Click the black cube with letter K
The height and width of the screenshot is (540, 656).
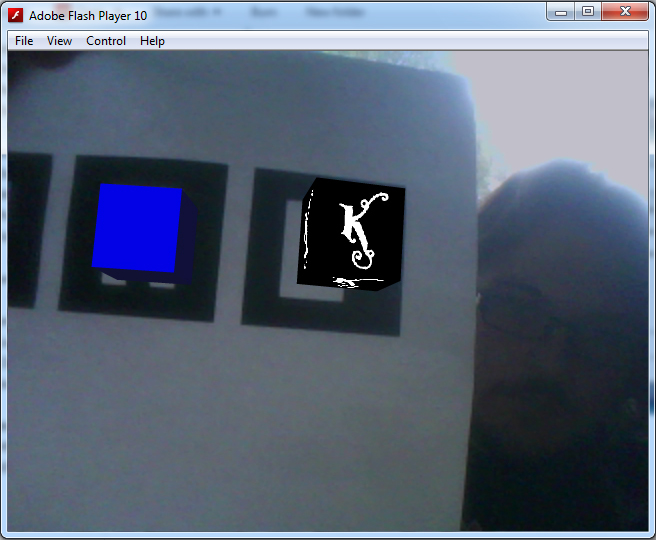pos(351,234)
